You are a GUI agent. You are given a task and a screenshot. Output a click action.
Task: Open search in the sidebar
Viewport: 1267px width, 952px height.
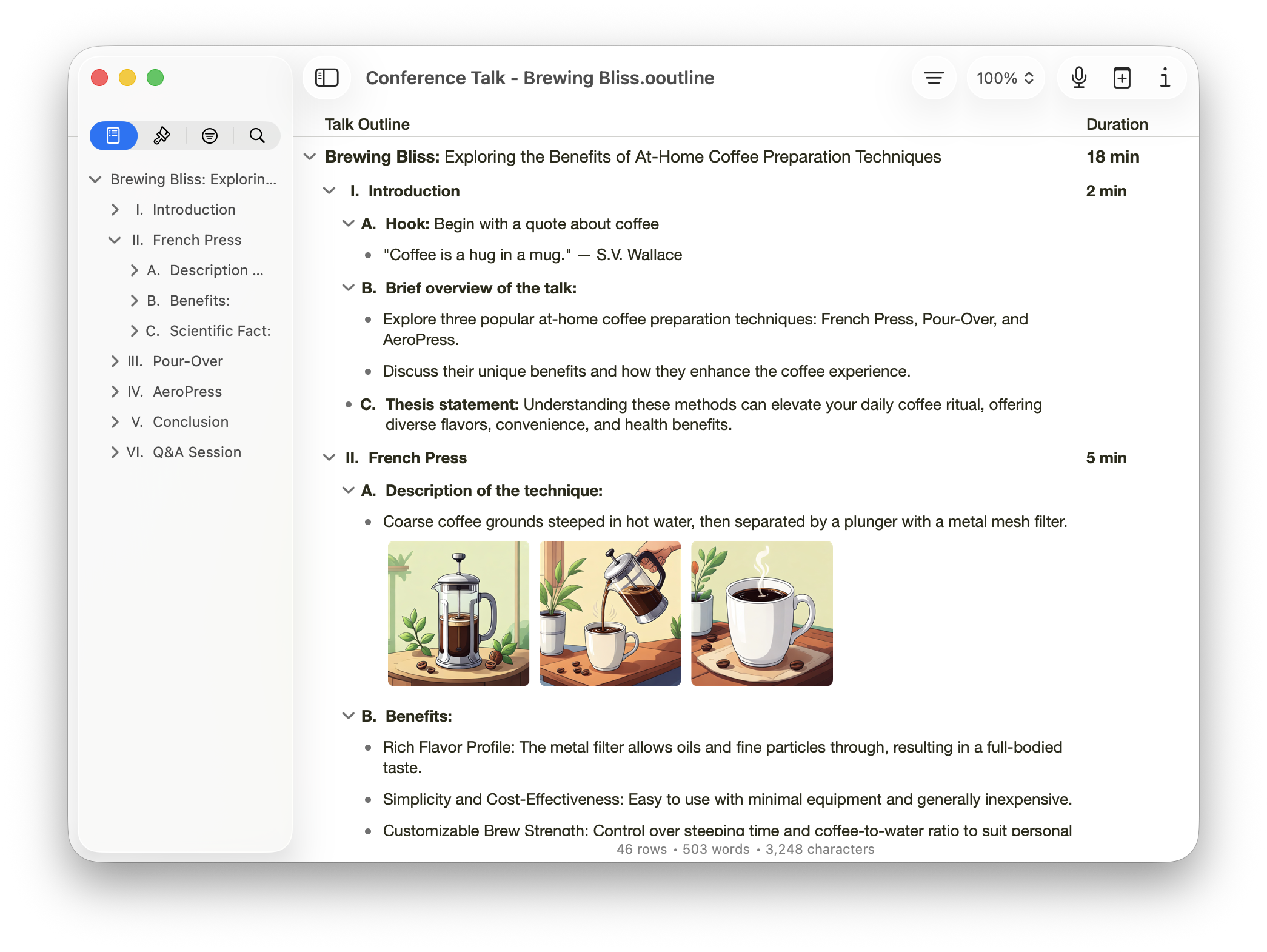tap(257, 136)
